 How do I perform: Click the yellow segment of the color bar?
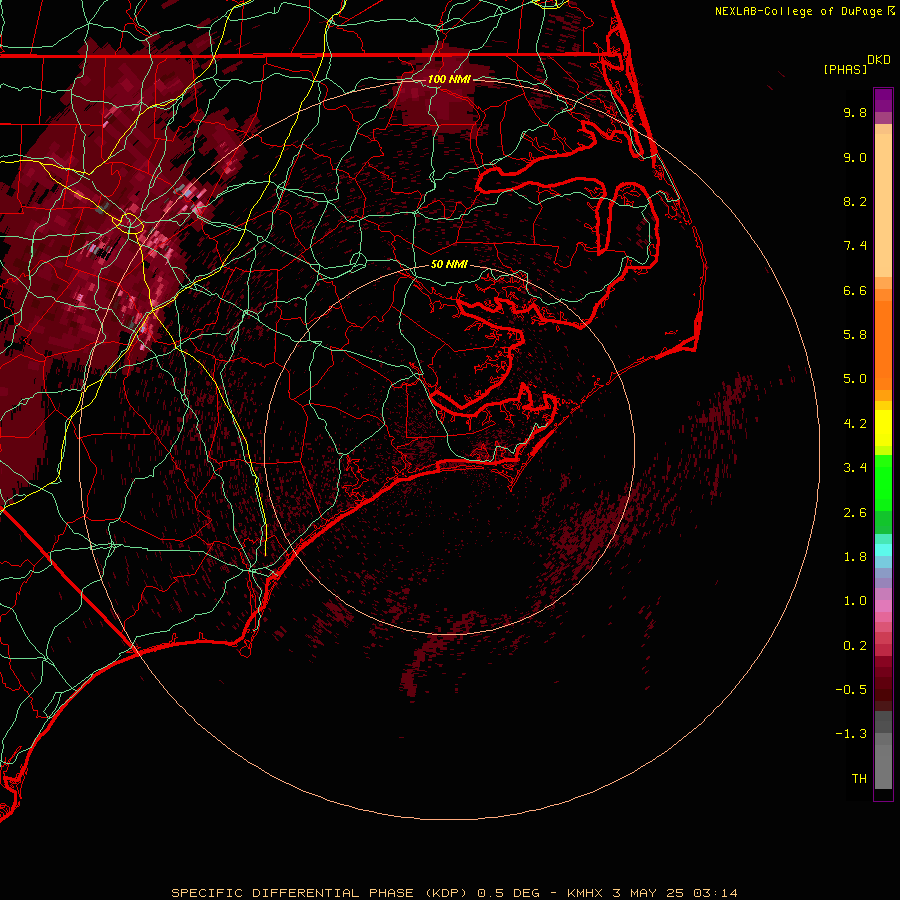(x=883, y=428)
